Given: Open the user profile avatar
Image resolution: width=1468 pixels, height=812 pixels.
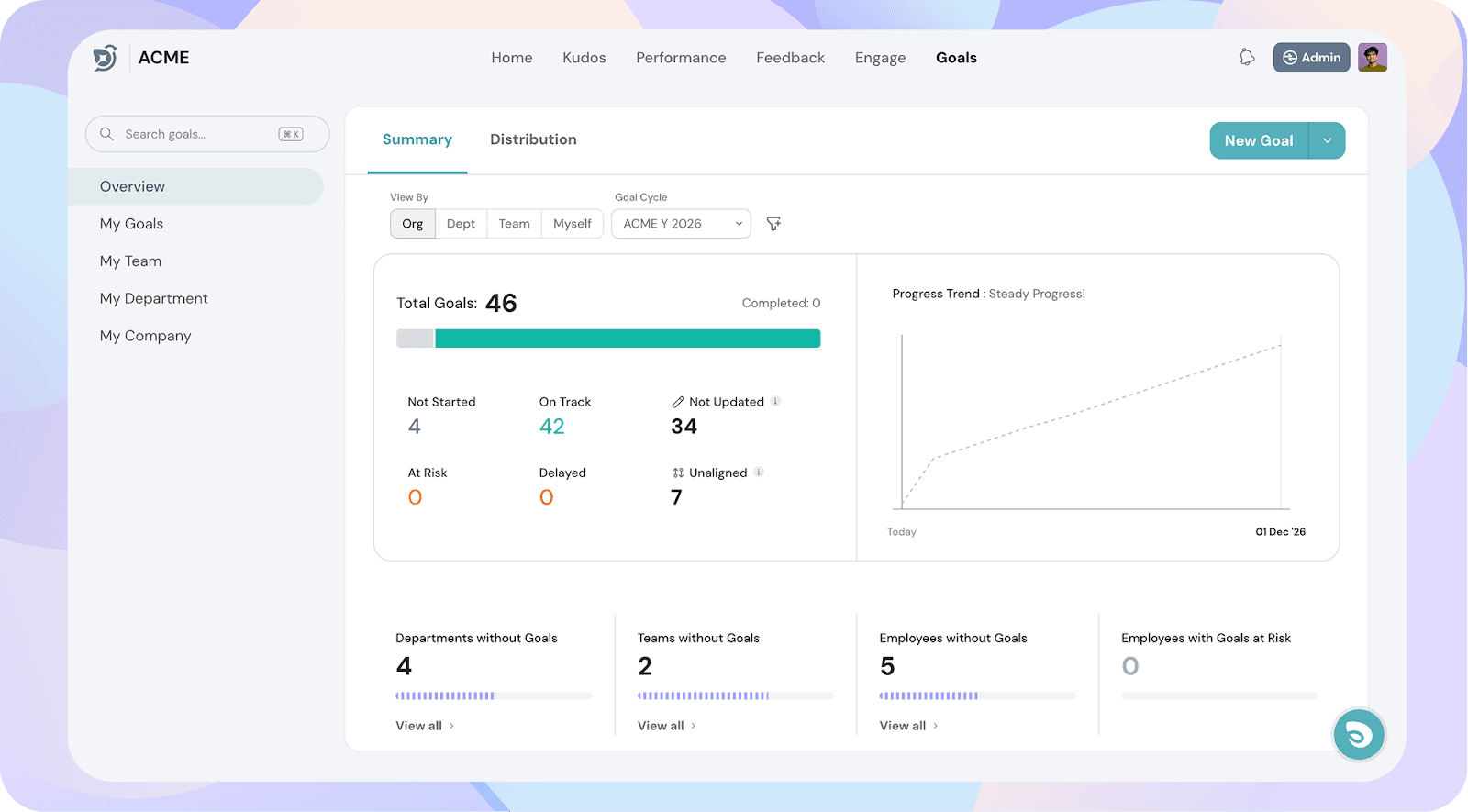Looking at the screenshot, I should 1372,58.
